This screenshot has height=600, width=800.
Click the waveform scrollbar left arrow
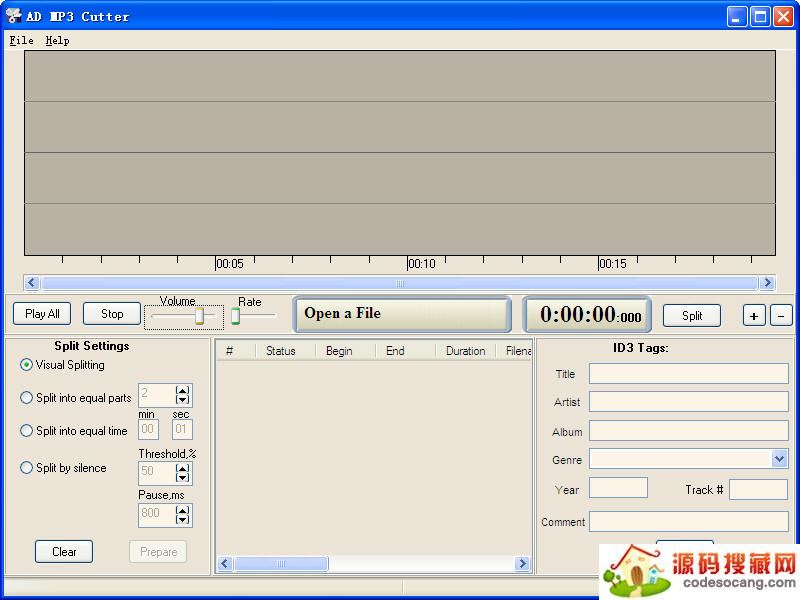coord(31,283)
